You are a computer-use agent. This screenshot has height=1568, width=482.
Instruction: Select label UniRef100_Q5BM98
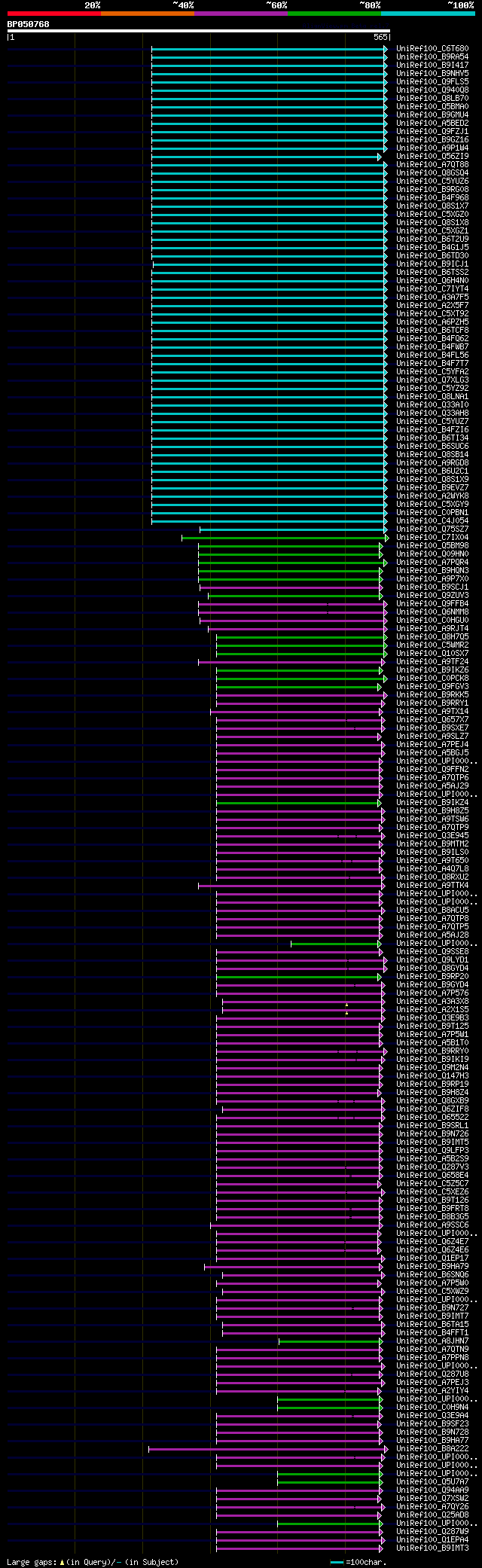(432, 546)
